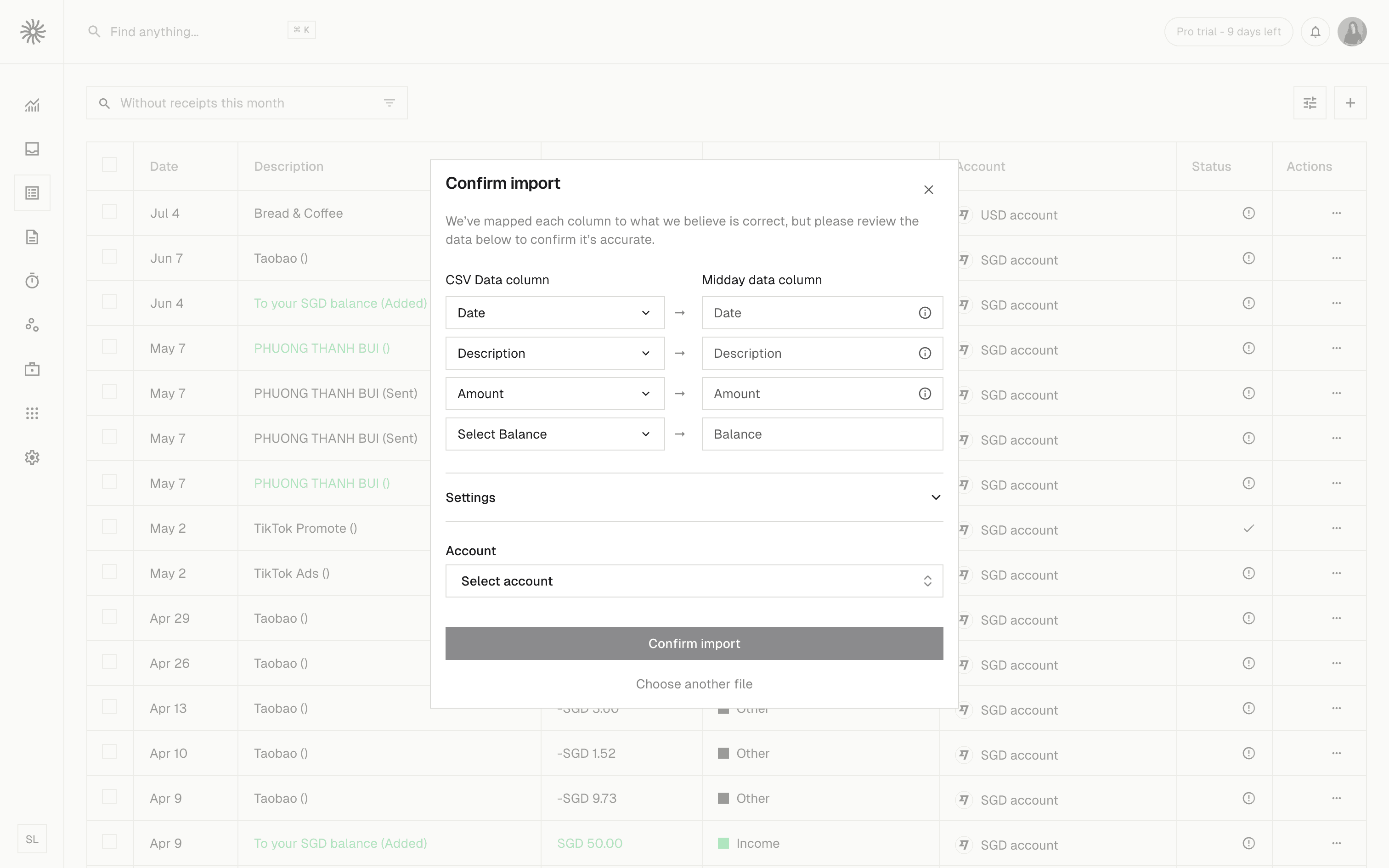This screenshot has height=868, width=1389.
Task: Toggle the select-all checkbox in header
Action: tap(109, 165)
